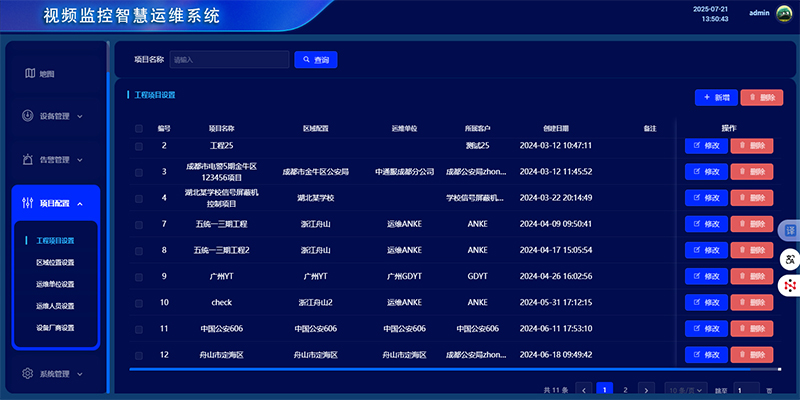The image size is (800, 400).
Task: Select 运维人员设置 submenu item
Action: (55, 306)
